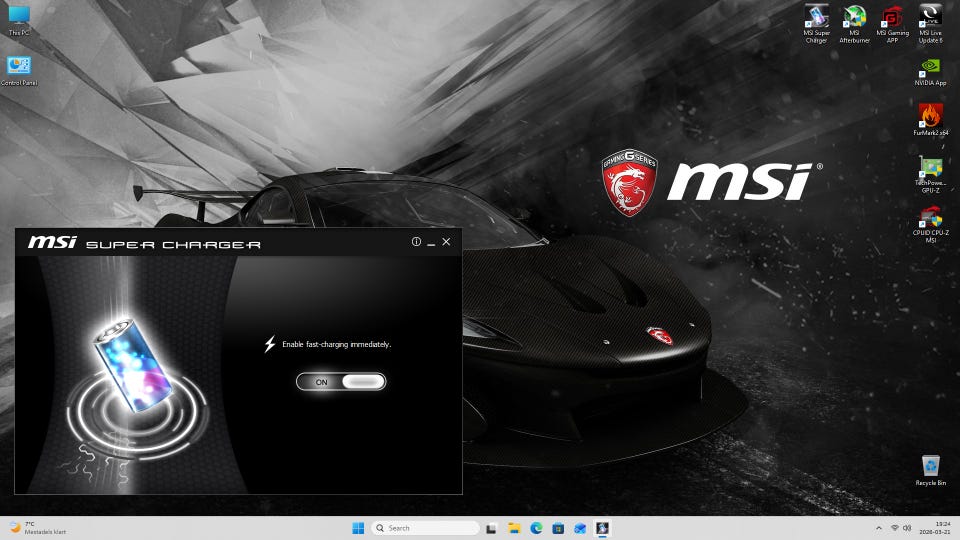The width and height of the screenshot is (960, 540).
Task: Minimize the MSI Super Charger window
Action: point(430,242)
